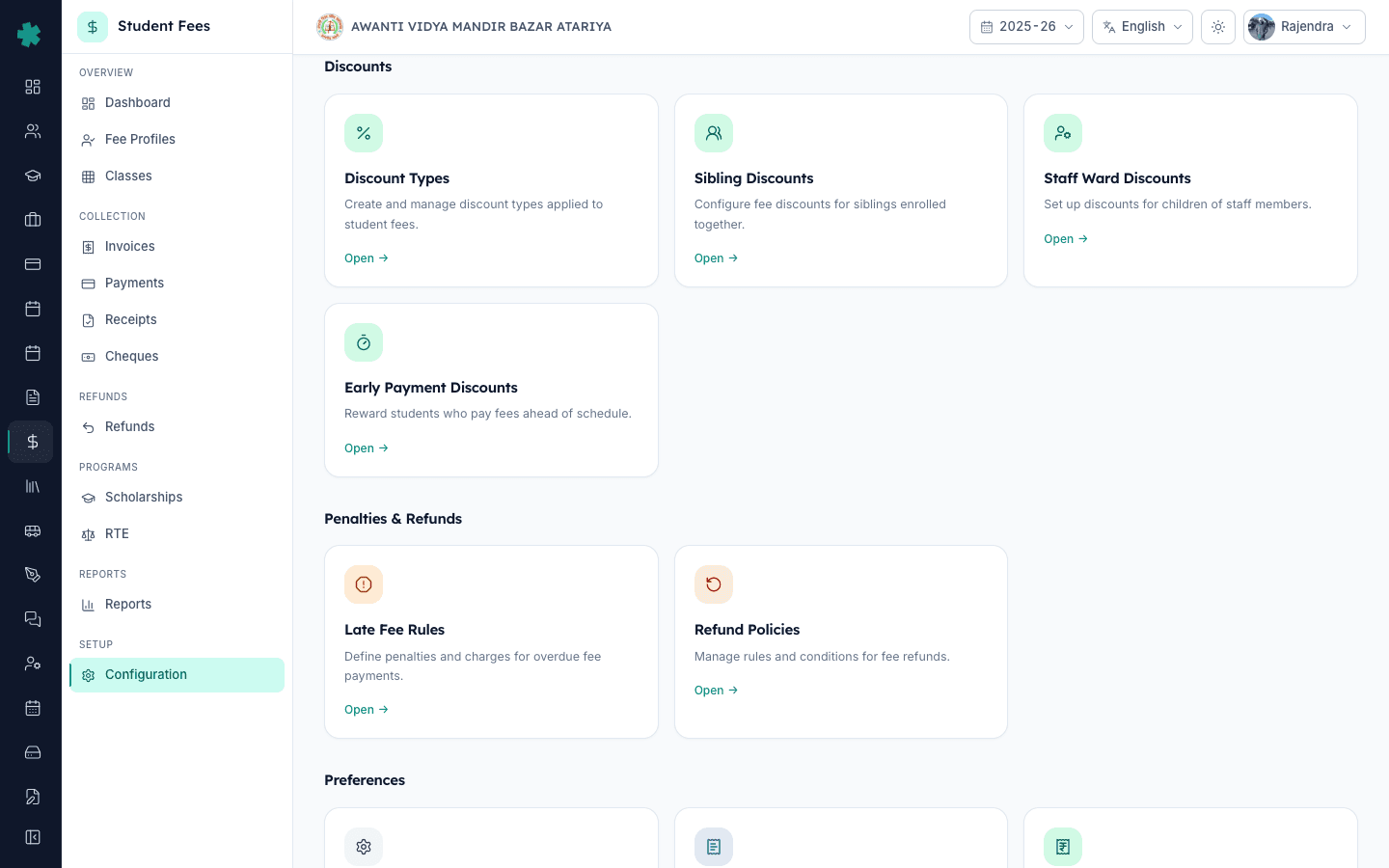Click Open link on Sibling Discounts card
This screenshot has height=868, width=1389.
(716, 258)
